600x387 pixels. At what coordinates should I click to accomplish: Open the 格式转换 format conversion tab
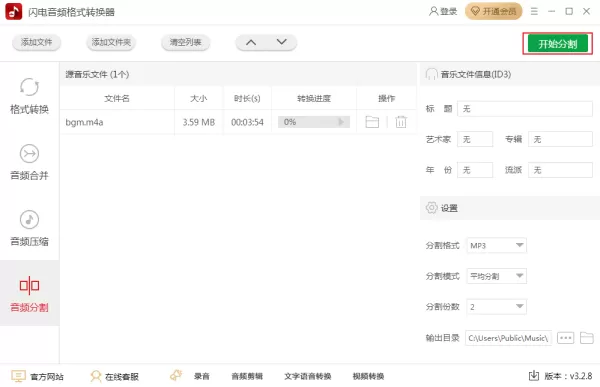click(x=29, y=96)
